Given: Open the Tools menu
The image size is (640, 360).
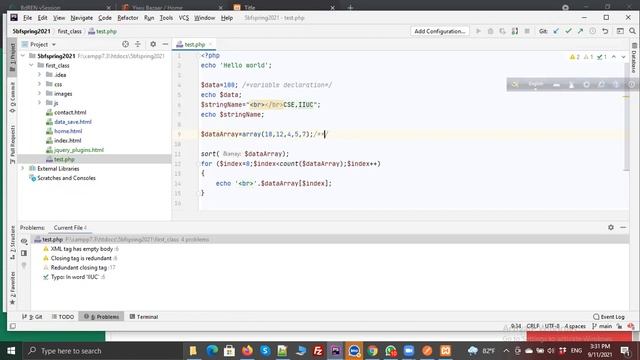Looking at the screenshot, I should 166,18.
